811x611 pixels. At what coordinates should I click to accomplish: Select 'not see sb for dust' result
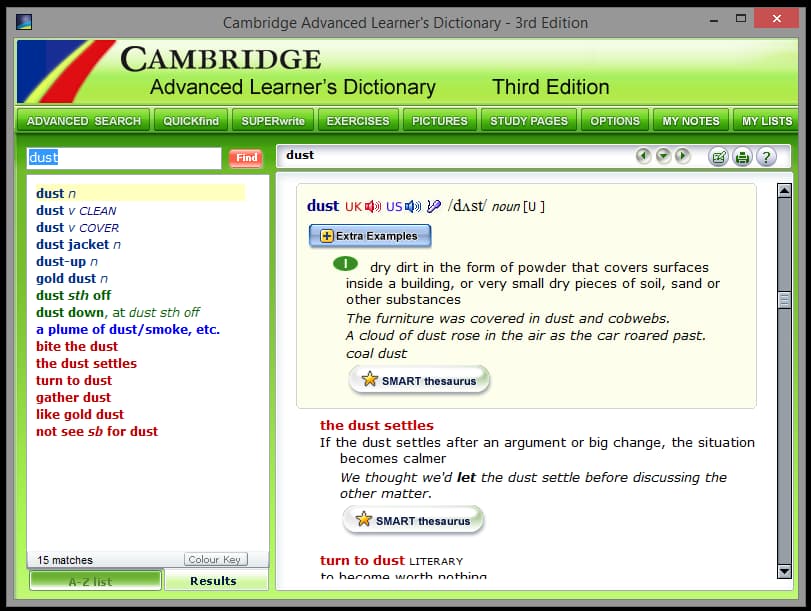coord(97,431)
